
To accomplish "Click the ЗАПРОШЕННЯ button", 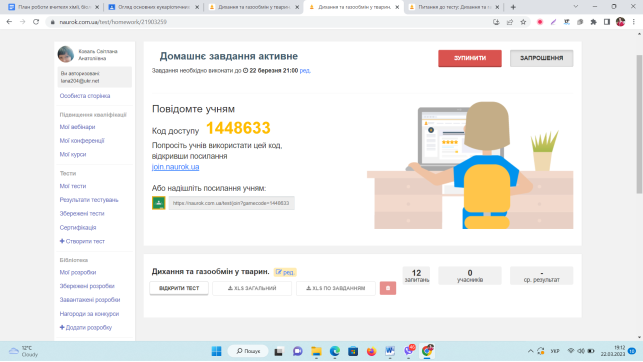I will 541,58.
